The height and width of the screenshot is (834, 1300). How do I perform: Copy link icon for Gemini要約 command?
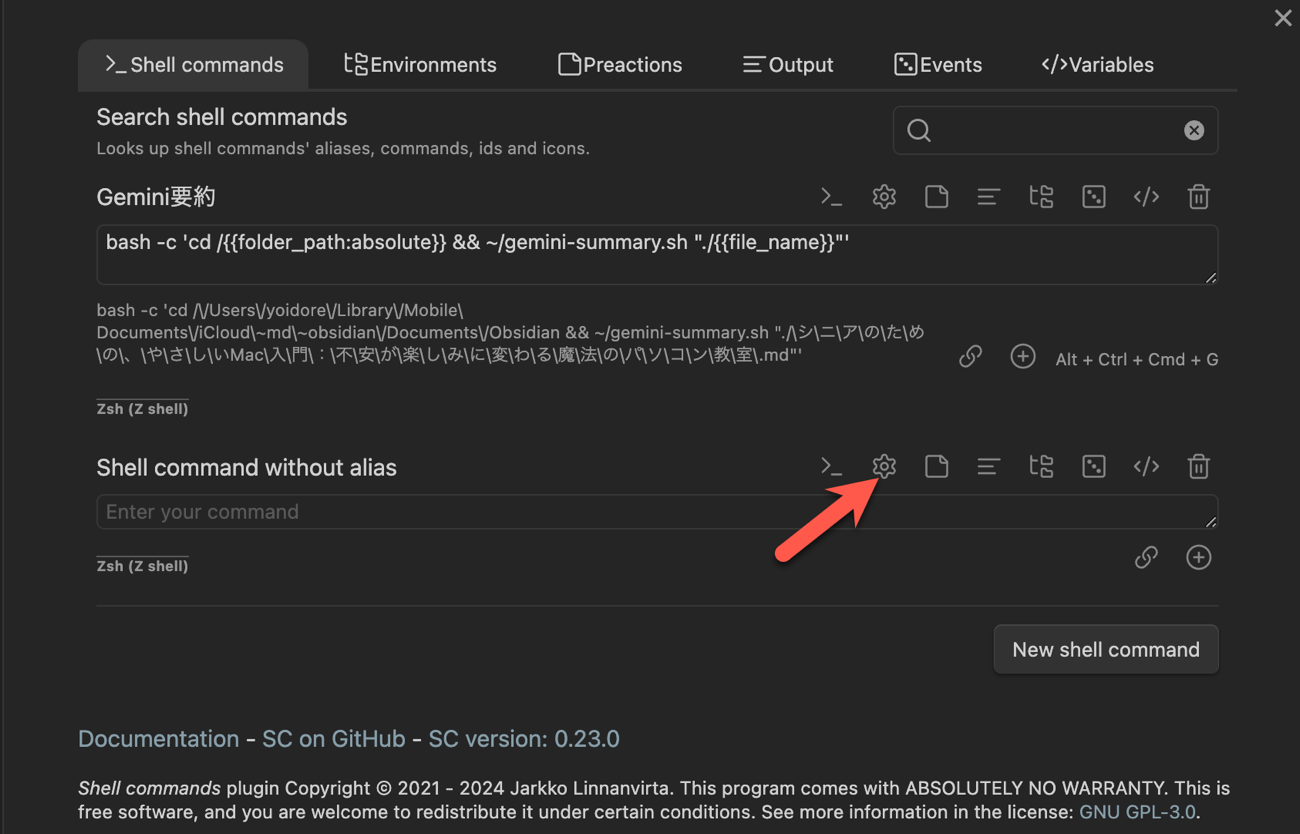click(x=970, y=357)
